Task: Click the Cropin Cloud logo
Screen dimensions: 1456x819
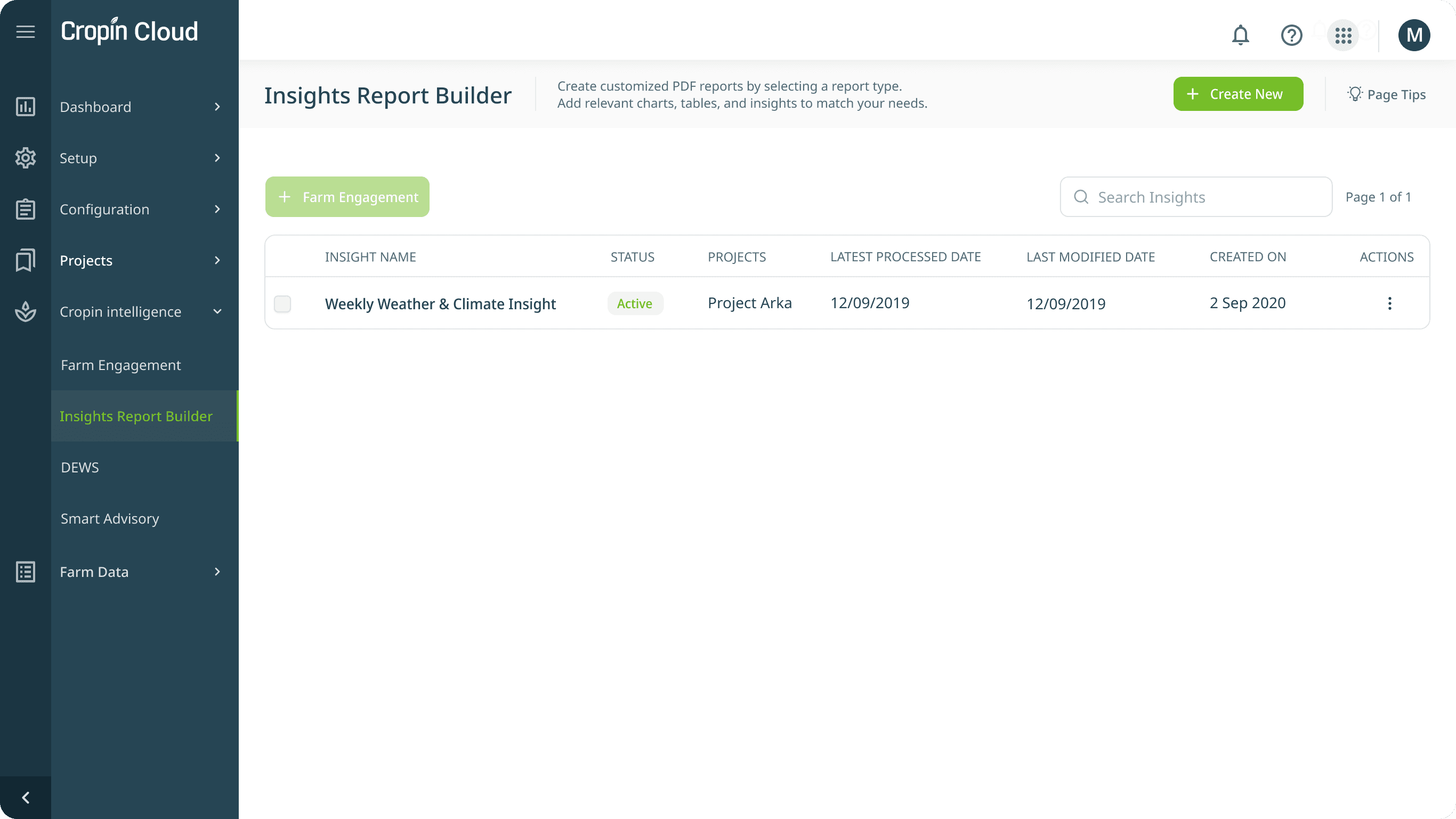Action: 130,30
